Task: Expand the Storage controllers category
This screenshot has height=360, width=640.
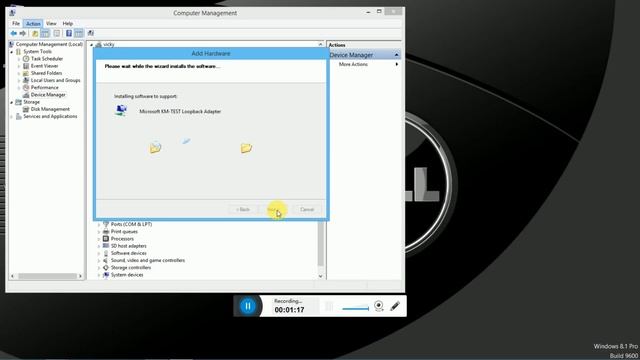Action: click(99, 268)
